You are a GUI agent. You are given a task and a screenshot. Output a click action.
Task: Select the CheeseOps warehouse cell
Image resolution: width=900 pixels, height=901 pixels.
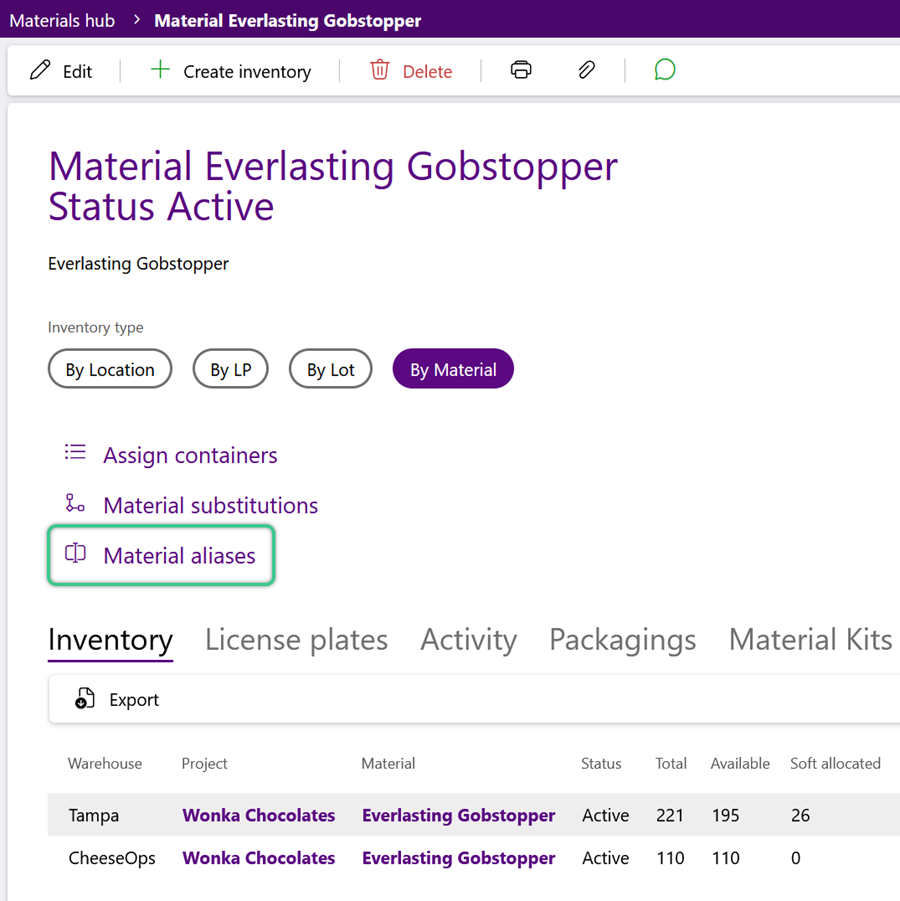[111, 857]
